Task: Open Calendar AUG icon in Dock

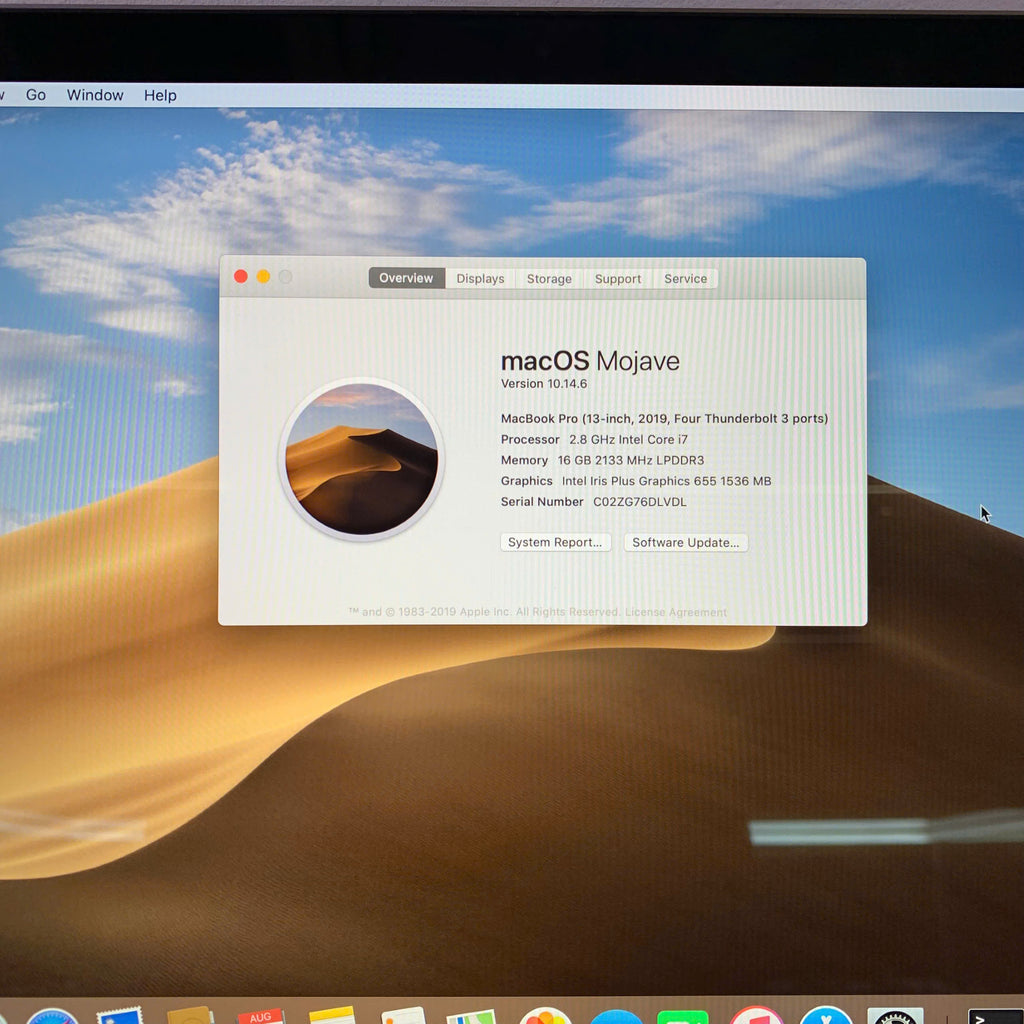Action: (x=260, y=1016)
